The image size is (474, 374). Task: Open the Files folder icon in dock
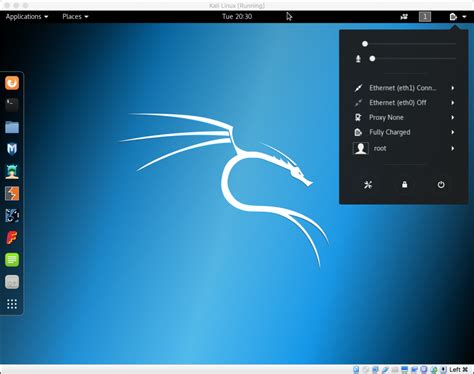tap(12, 127)
